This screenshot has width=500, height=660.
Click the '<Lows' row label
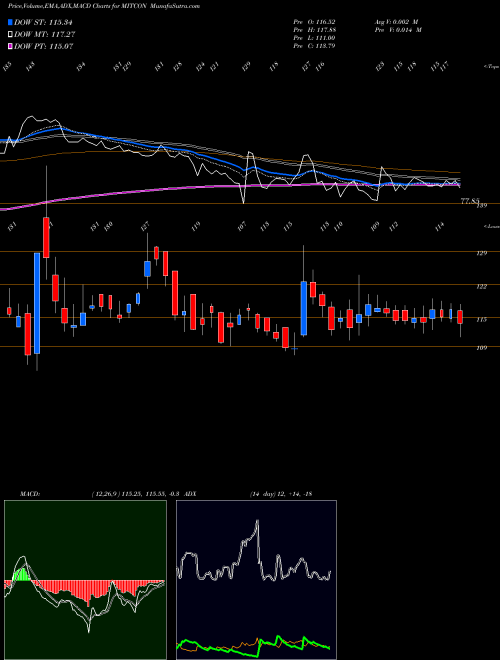click(492, 226)
